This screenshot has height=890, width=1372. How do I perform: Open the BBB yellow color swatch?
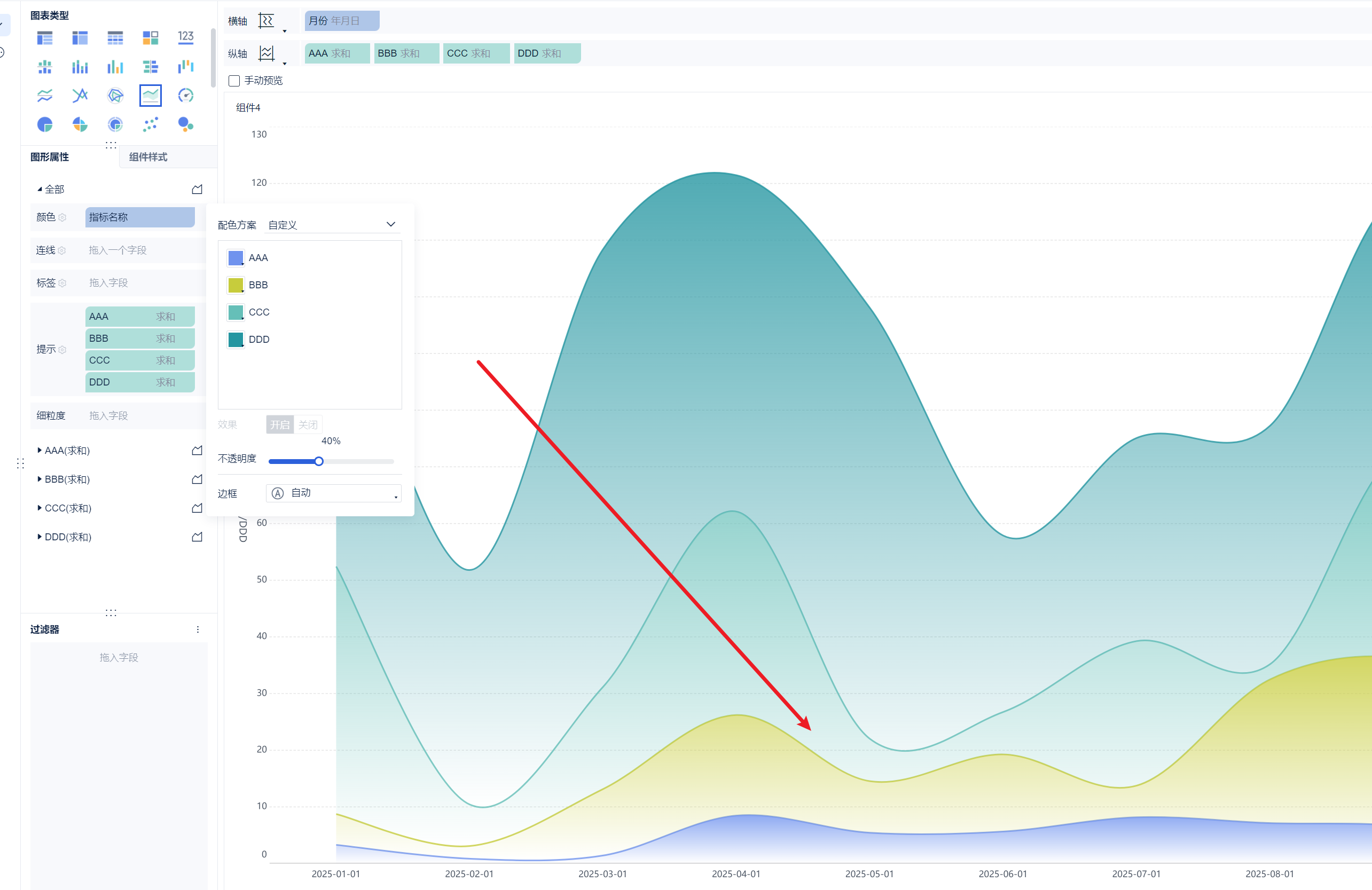236,285
